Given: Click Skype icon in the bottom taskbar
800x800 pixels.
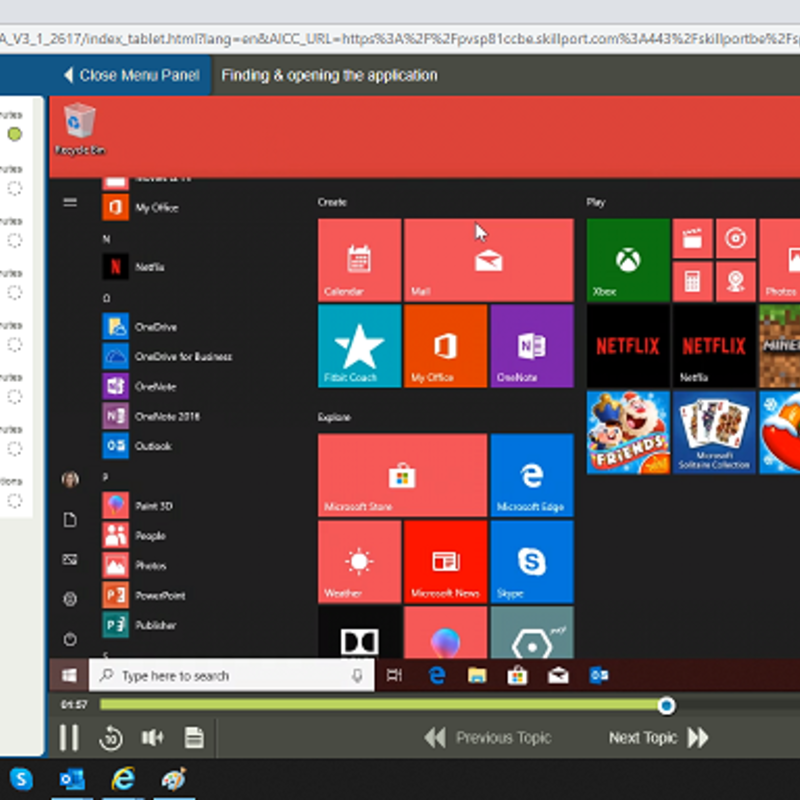Looking at the screenshot, I should pyautogui.click(x=21, y=779).
